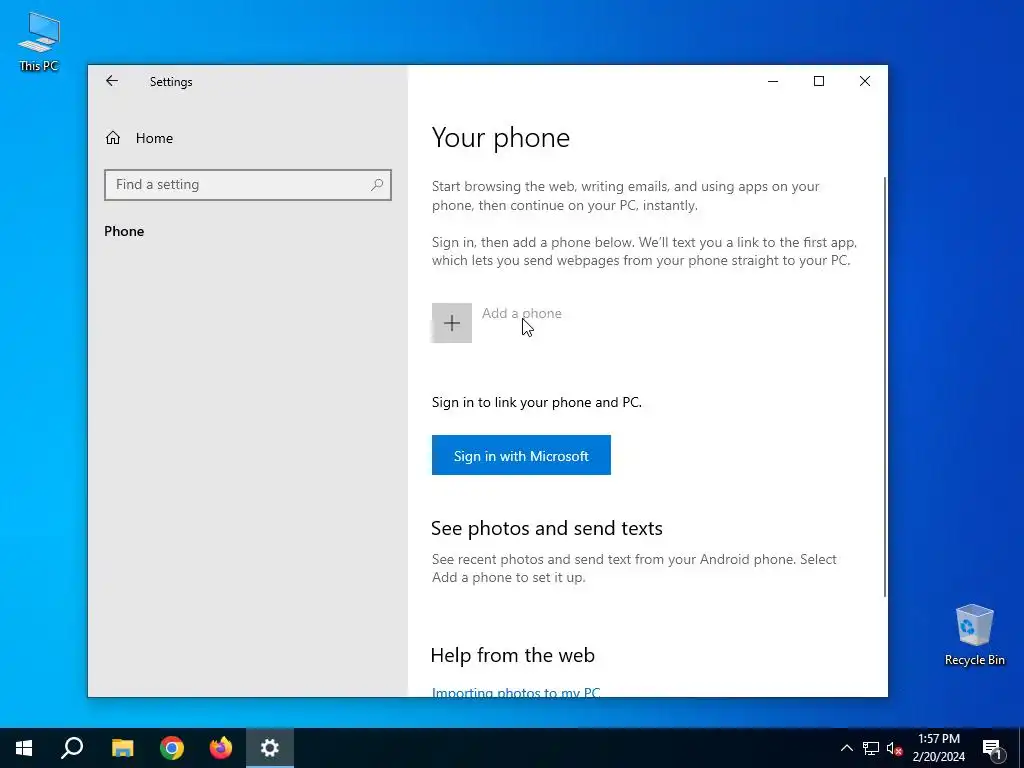The width and height of the screenshot is (1024, 768).
Task: Click the muted volume tray icon
Action: click(895, 748)
